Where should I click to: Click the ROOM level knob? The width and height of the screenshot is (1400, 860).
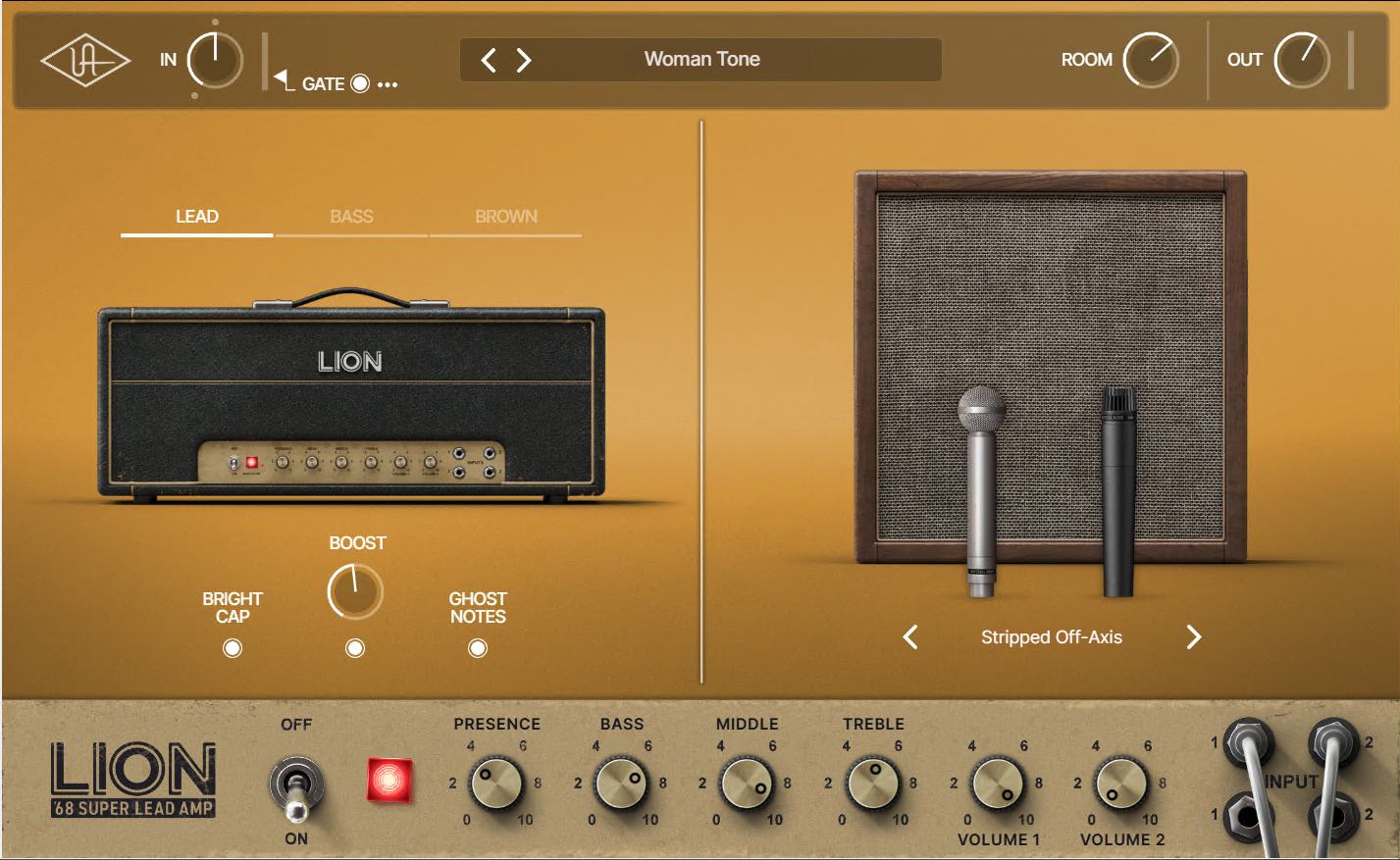[1150, 61]
